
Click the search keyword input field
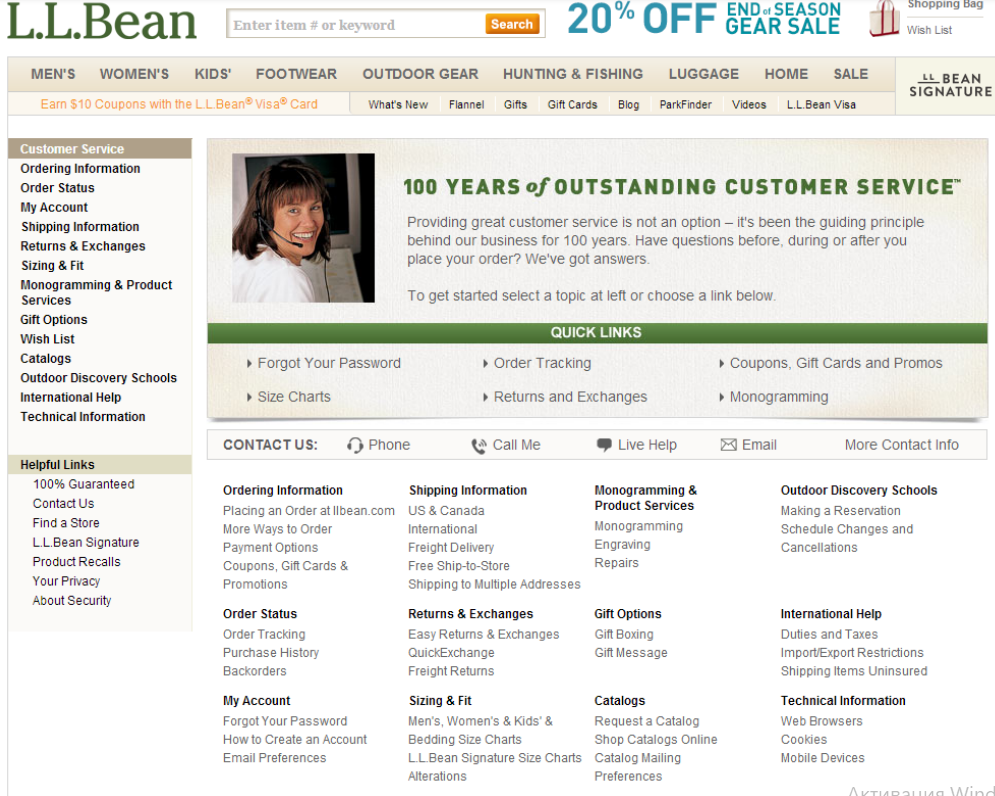coord(355,25)
